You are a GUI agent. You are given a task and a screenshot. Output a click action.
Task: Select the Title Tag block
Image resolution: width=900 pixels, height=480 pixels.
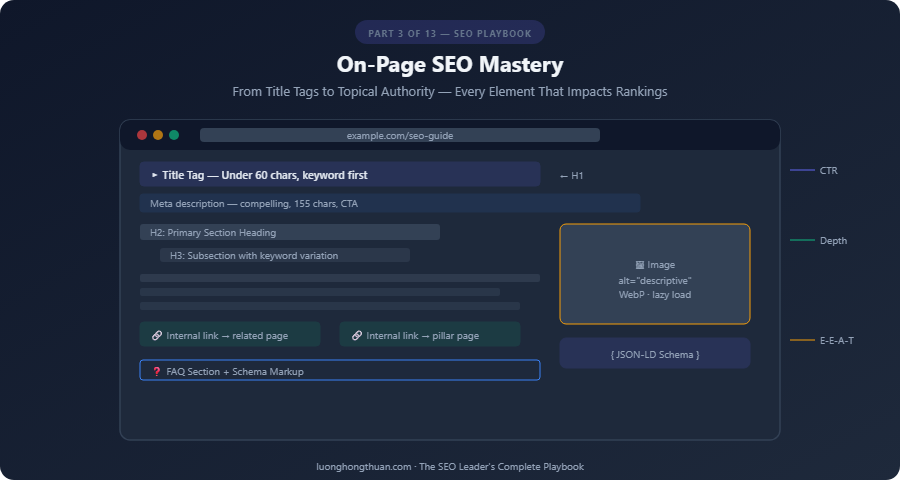pyautogui.click(x=340, y=175)
